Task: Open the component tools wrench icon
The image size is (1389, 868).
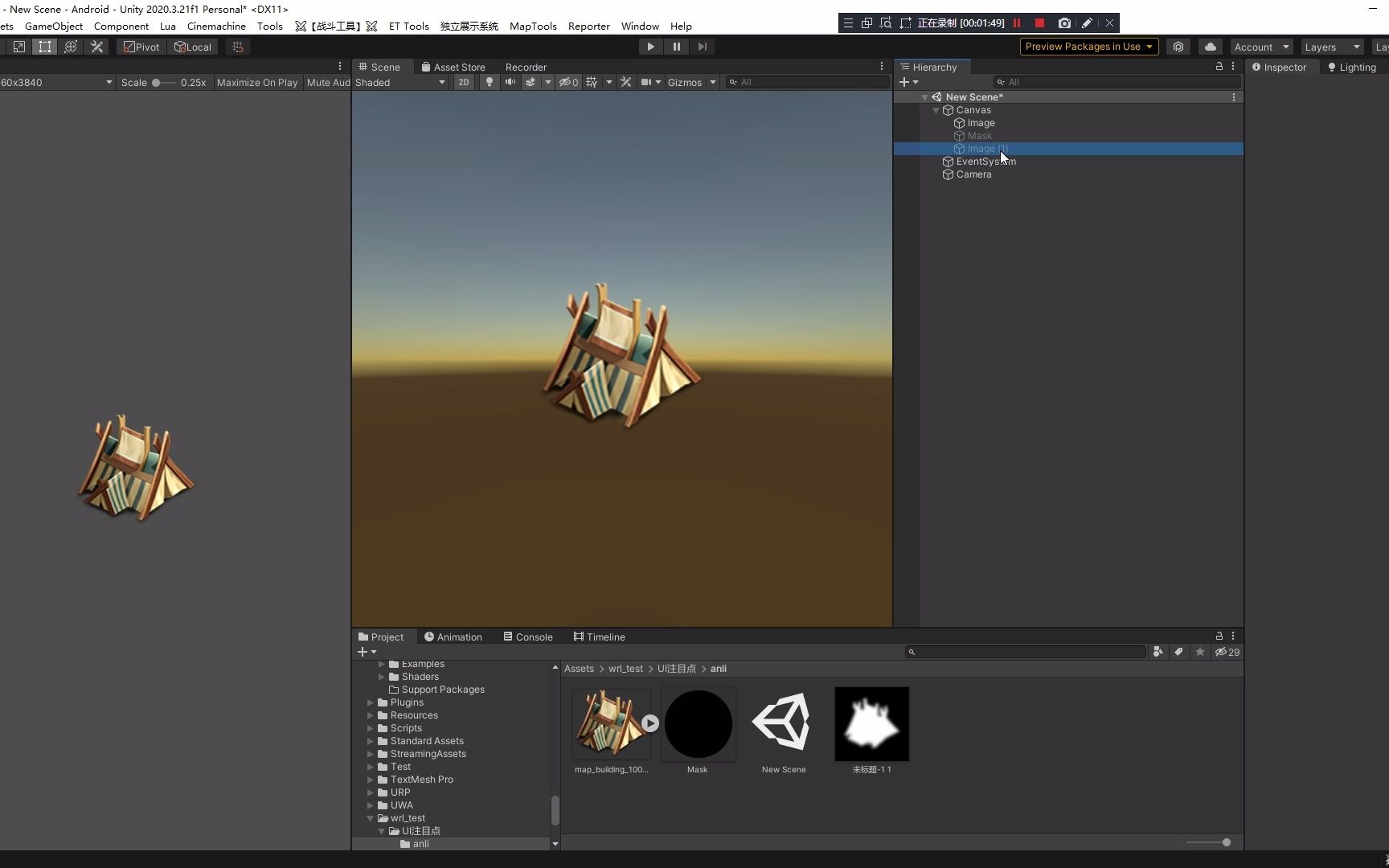Action: 626,82
